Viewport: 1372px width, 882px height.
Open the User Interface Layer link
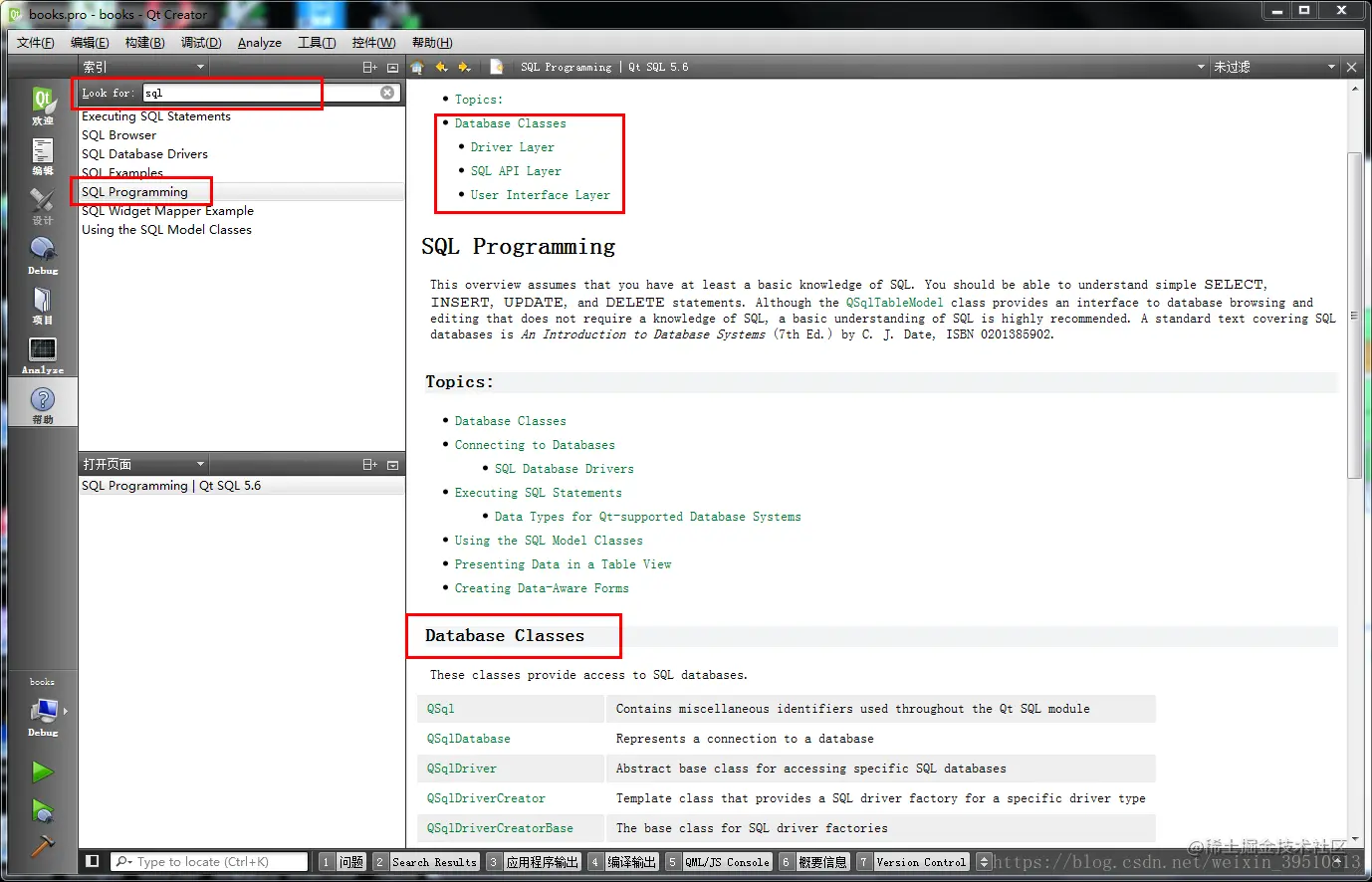click(540, 195)
